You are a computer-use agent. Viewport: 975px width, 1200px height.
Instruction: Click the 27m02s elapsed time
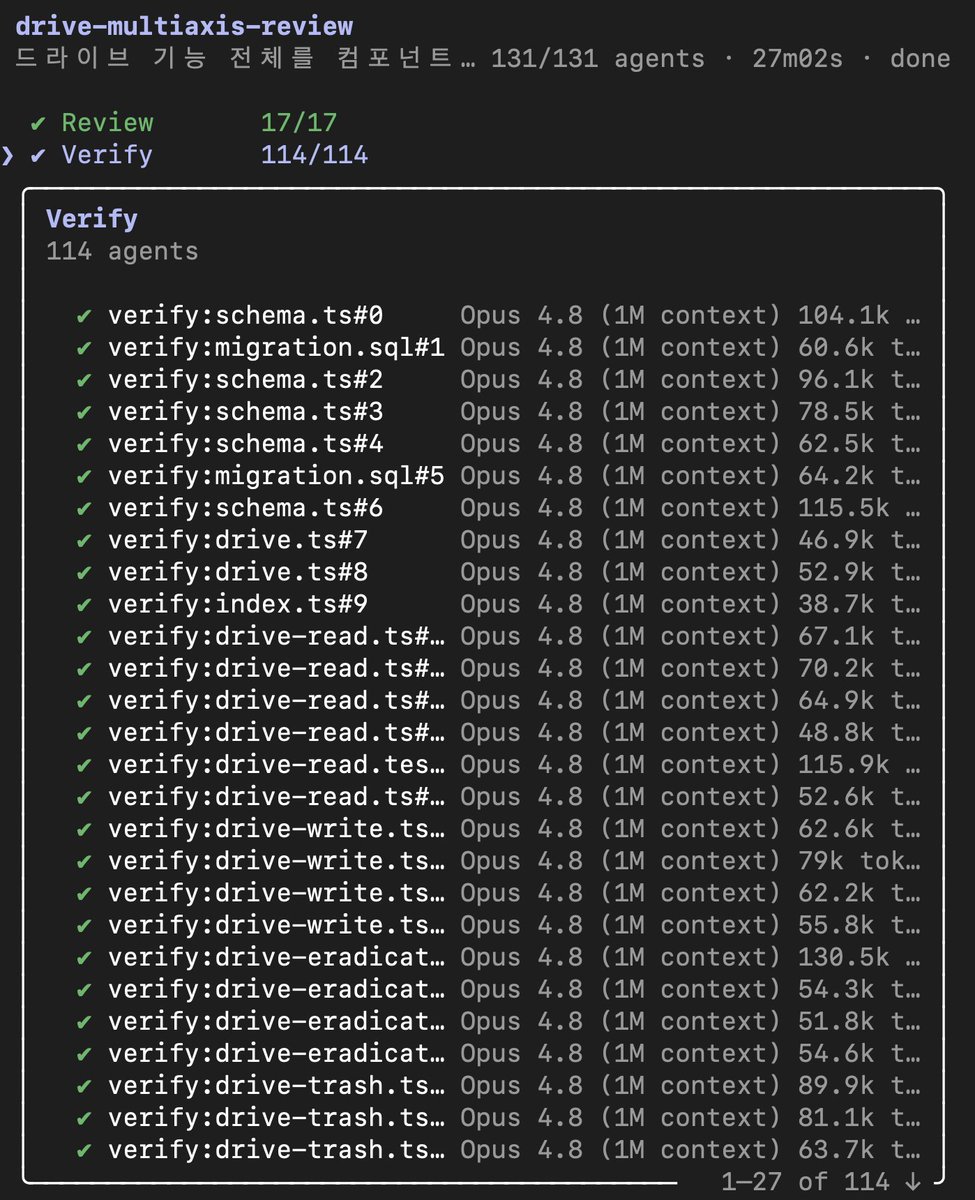797,58
